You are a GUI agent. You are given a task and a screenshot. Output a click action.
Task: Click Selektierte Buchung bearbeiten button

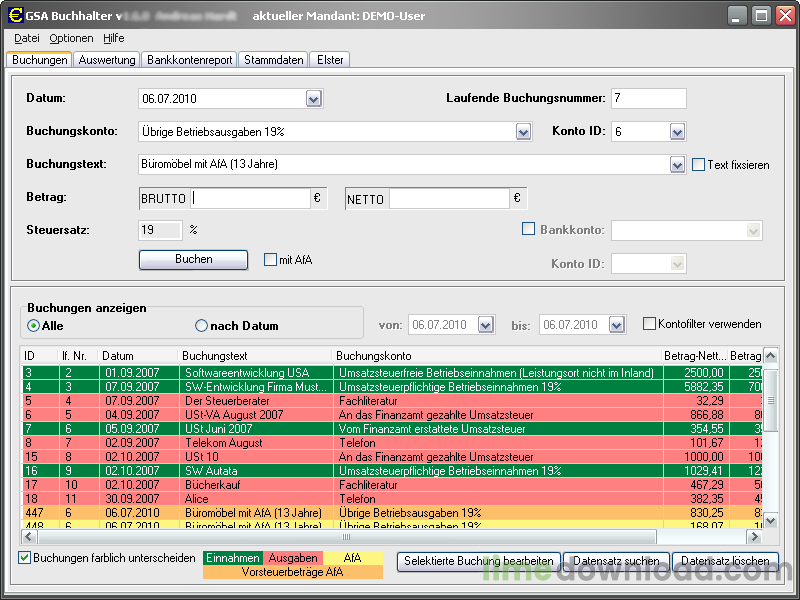point(478,561)
